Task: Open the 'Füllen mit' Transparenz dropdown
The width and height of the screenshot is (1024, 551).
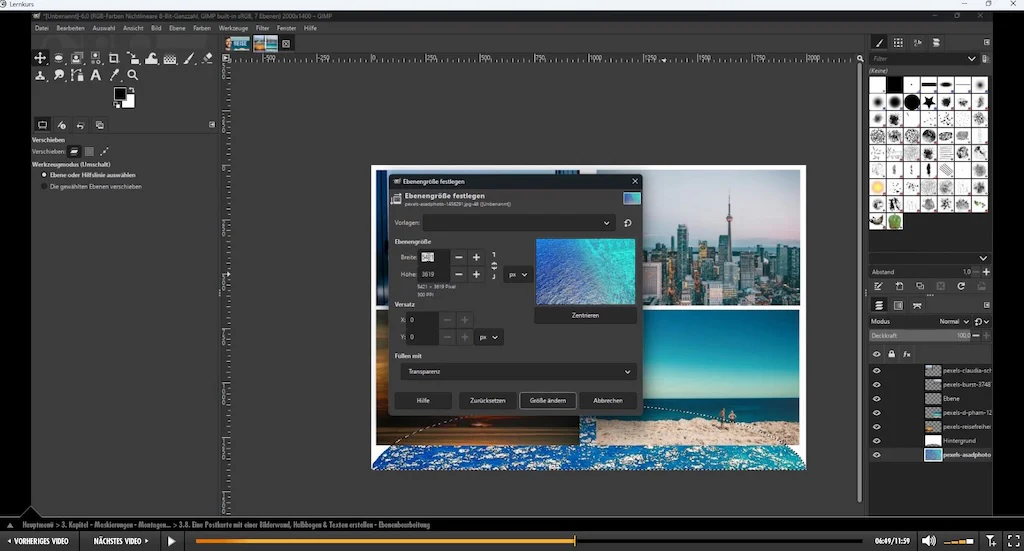Action: click(519, 371)
